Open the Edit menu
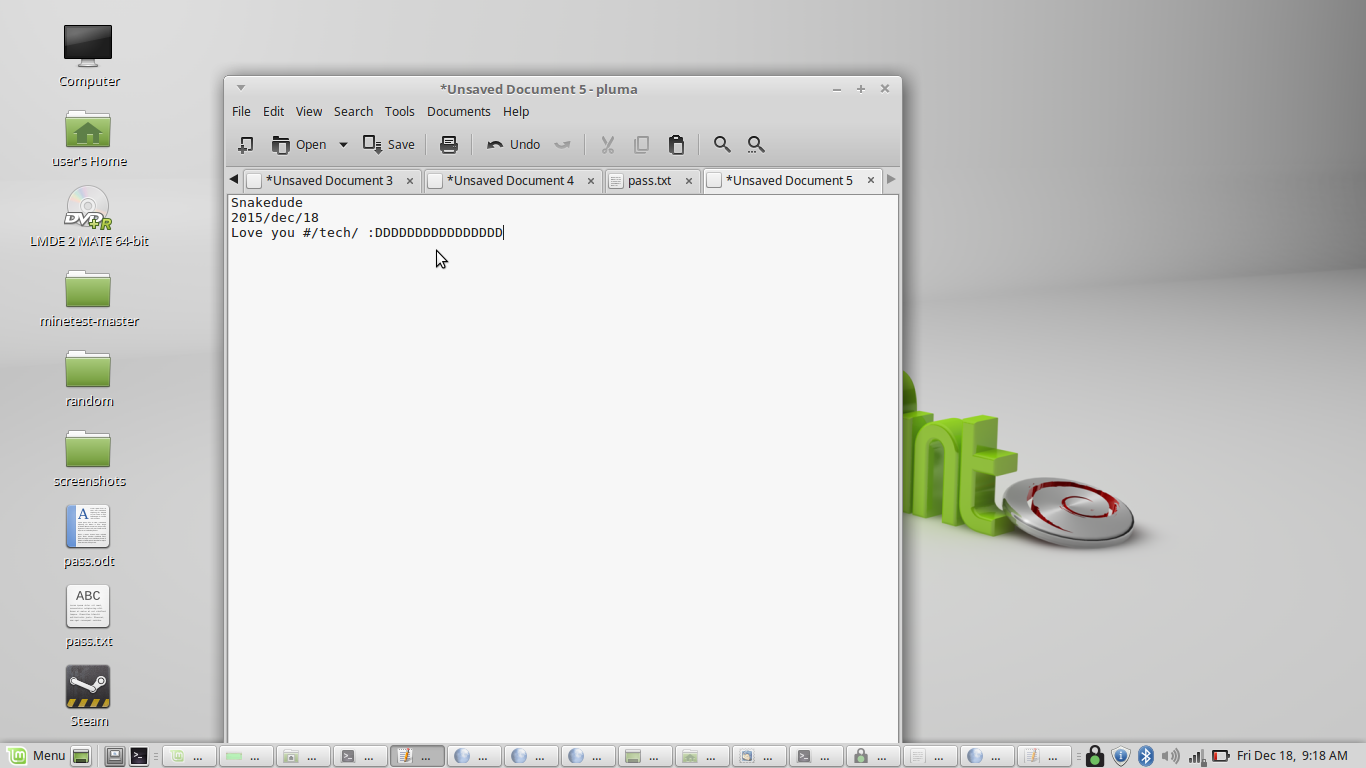This screenshot has width=1366, height=768. point(273,111)
